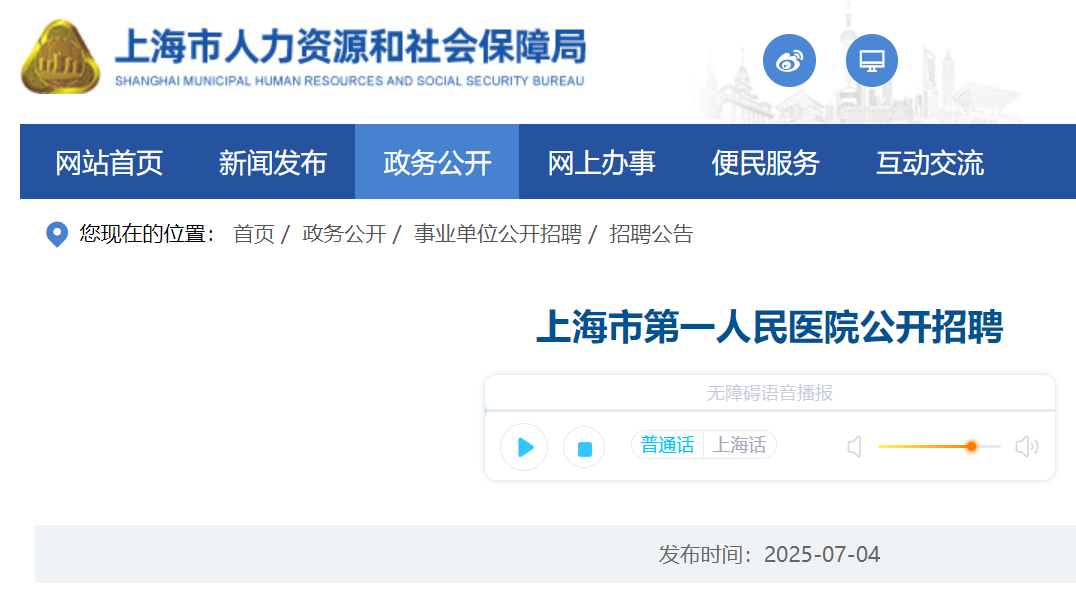Mute volume using the quiet speaker icon
This screenshot has width=1076, height=612.
[854, 447]
